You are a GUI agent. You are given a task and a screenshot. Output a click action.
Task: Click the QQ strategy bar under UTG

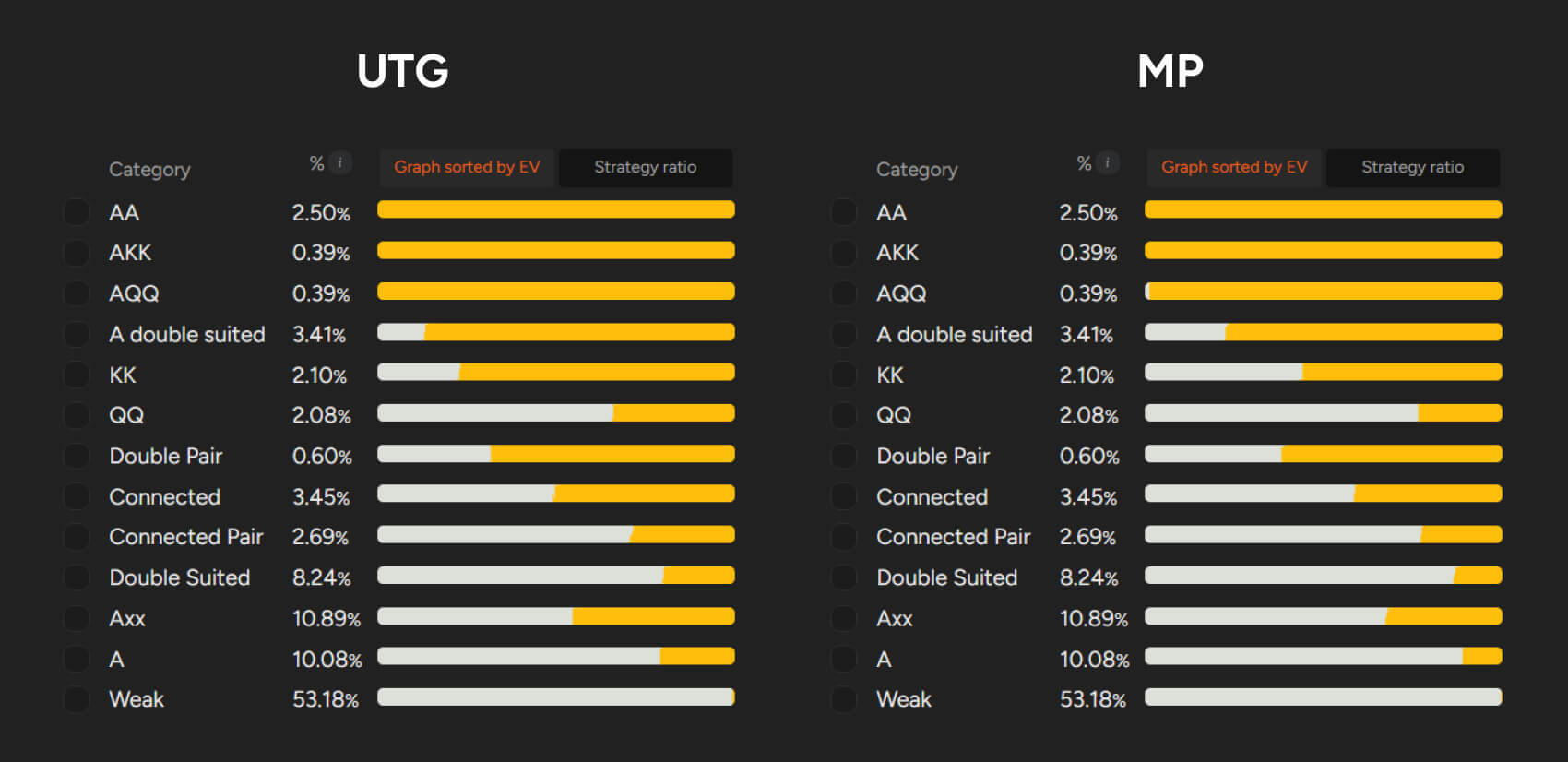pos(556,413)
